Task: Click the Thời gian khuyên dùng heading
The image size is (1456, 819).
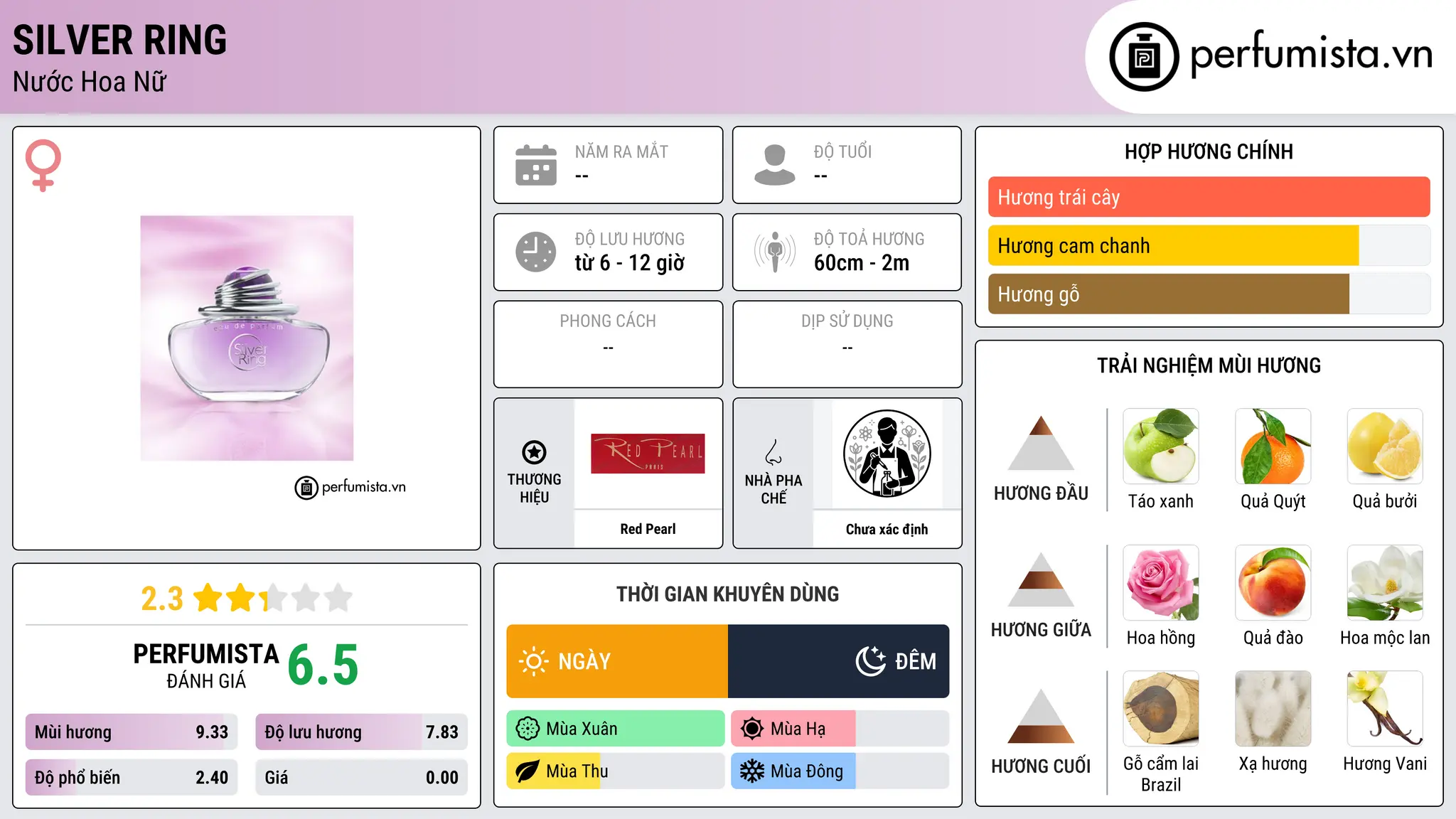Action: click(x=728, y=594)
